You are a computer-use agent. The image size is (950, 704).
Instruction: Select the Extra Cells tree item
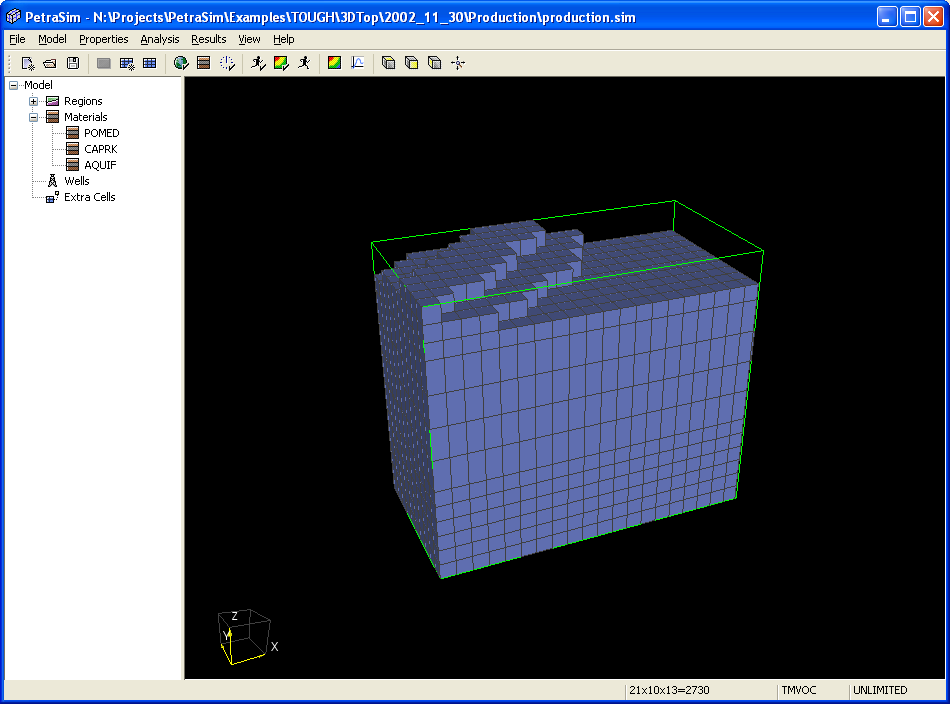pos(89,197)
